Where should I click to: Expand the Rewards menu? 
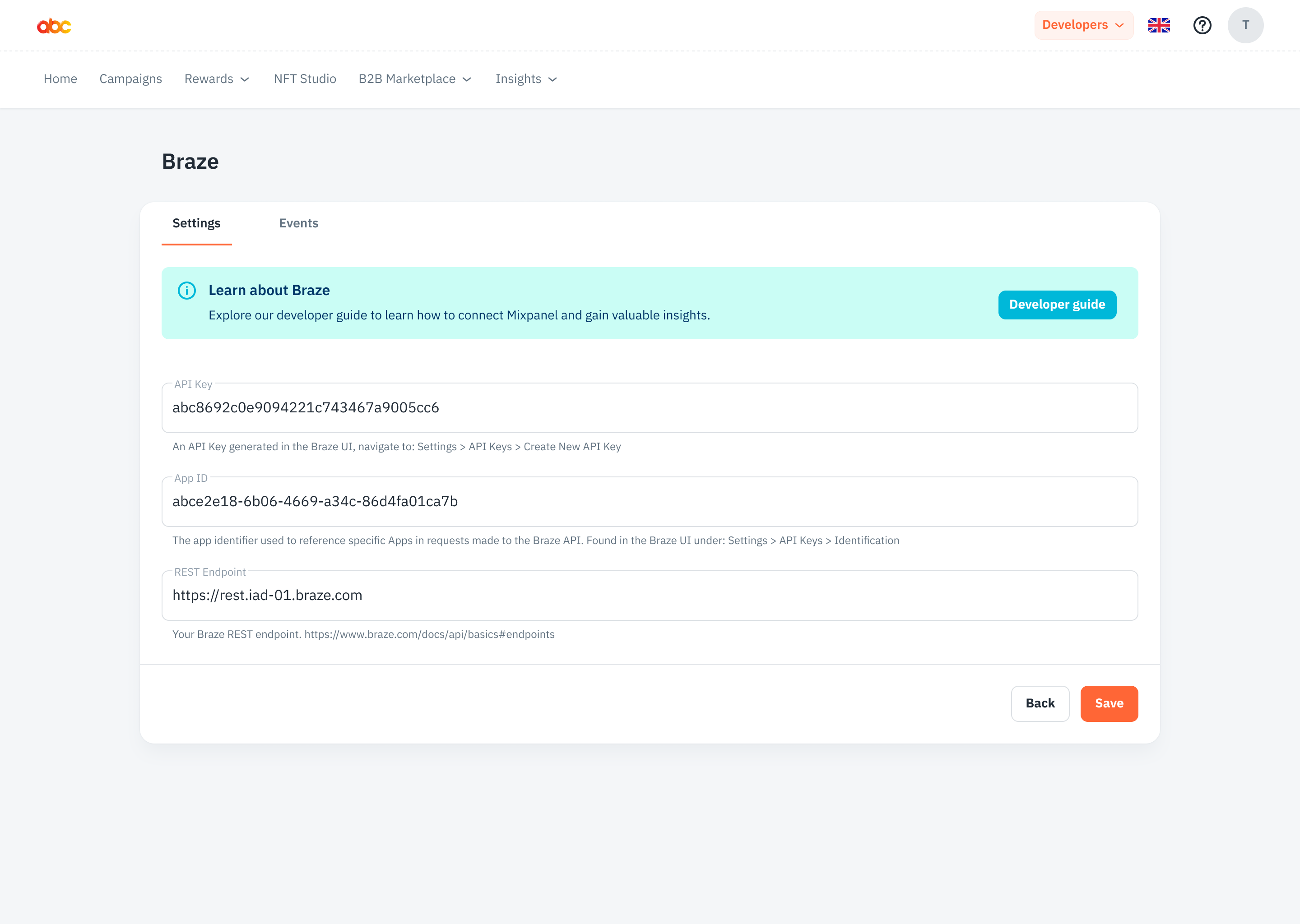(x=217, y=79)
